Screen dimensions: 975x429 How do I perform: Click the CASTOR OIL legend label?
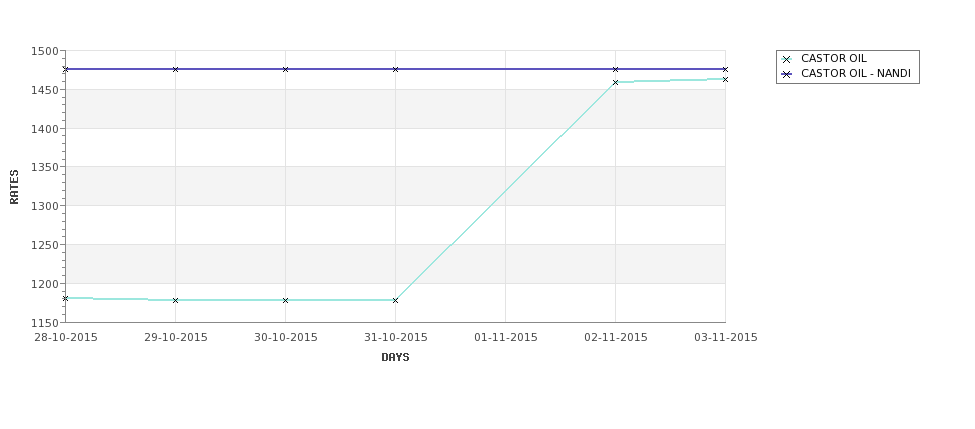pyautogui.click(x=833, y=58)
